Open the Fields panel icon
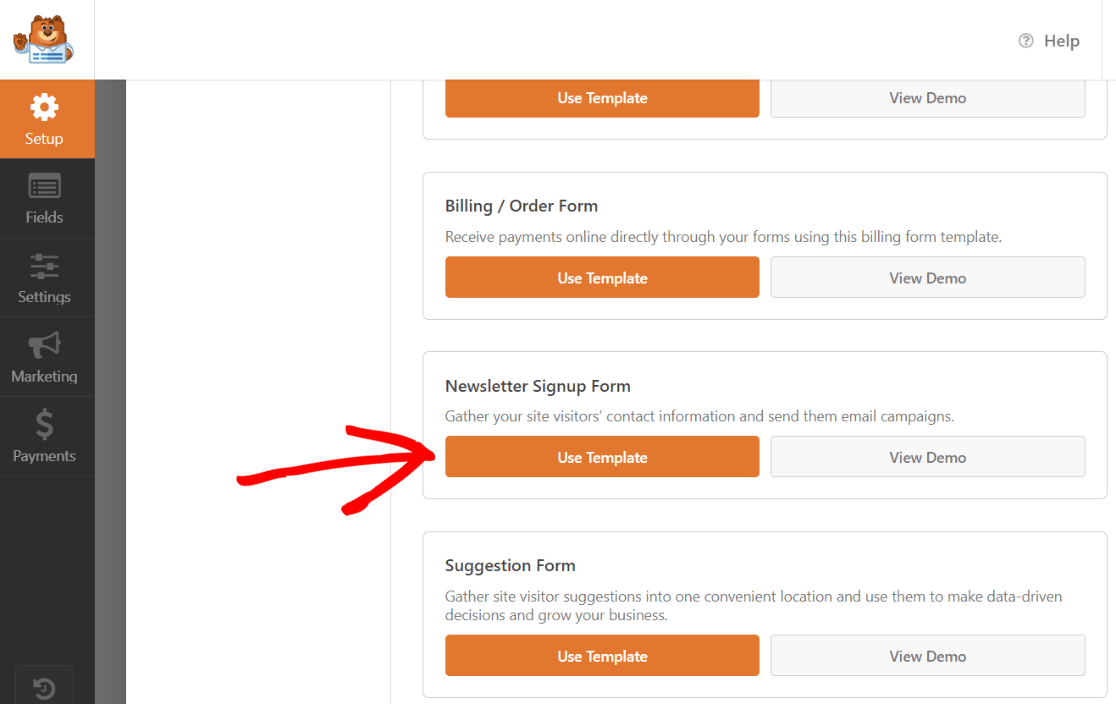The height and width of the screenshot is (704, 1116). 44,187
